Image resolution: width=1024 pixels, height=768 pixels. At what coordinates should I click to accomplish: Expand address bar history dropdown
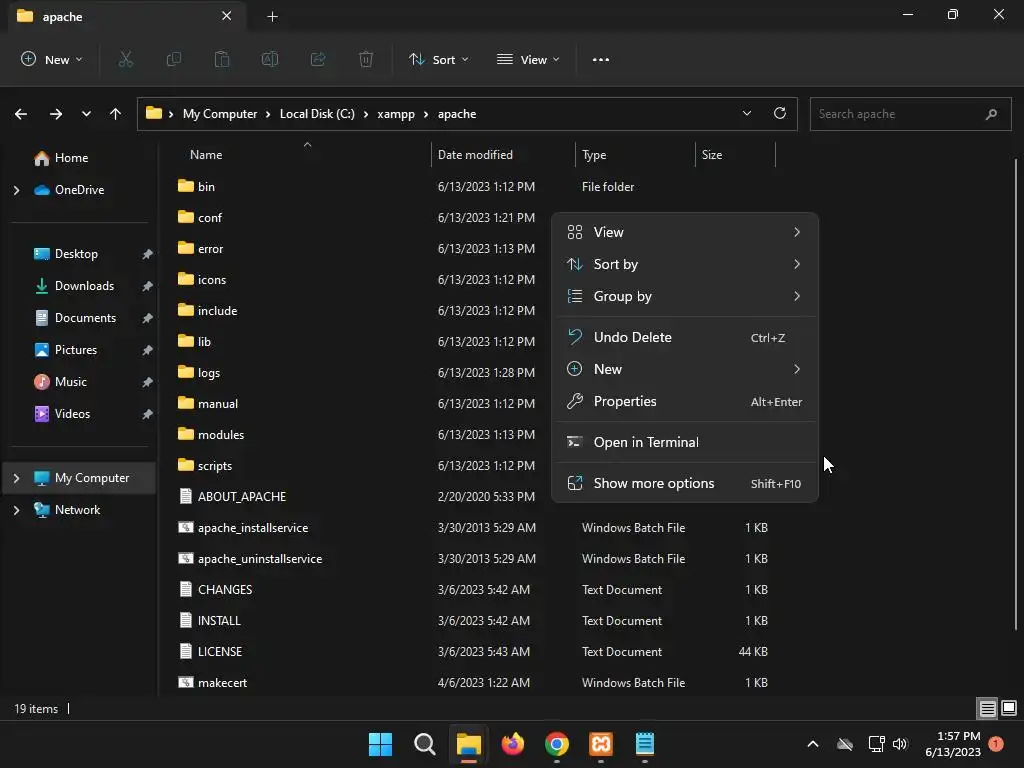tap(746, 113)
